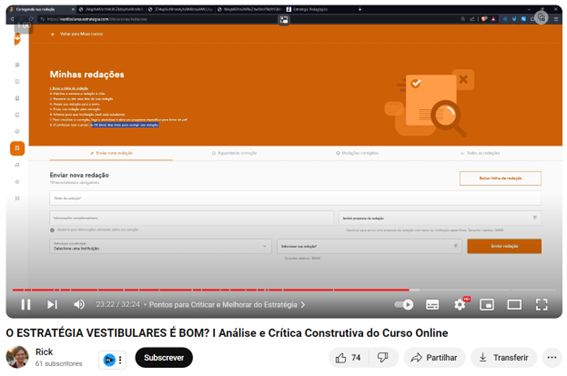Screen dimensions: 567x376
Task: Click the Título da redação input field
Action: tap(295, 198)
